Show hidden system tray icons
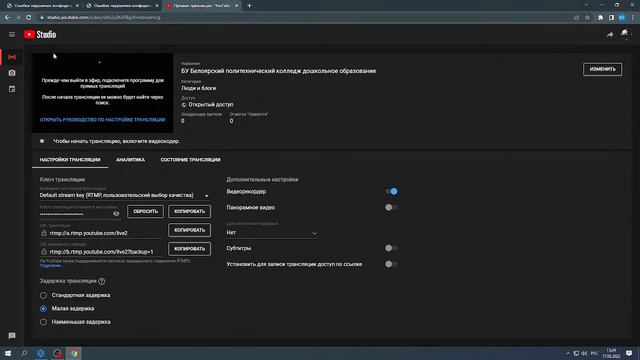 point(568,353)
